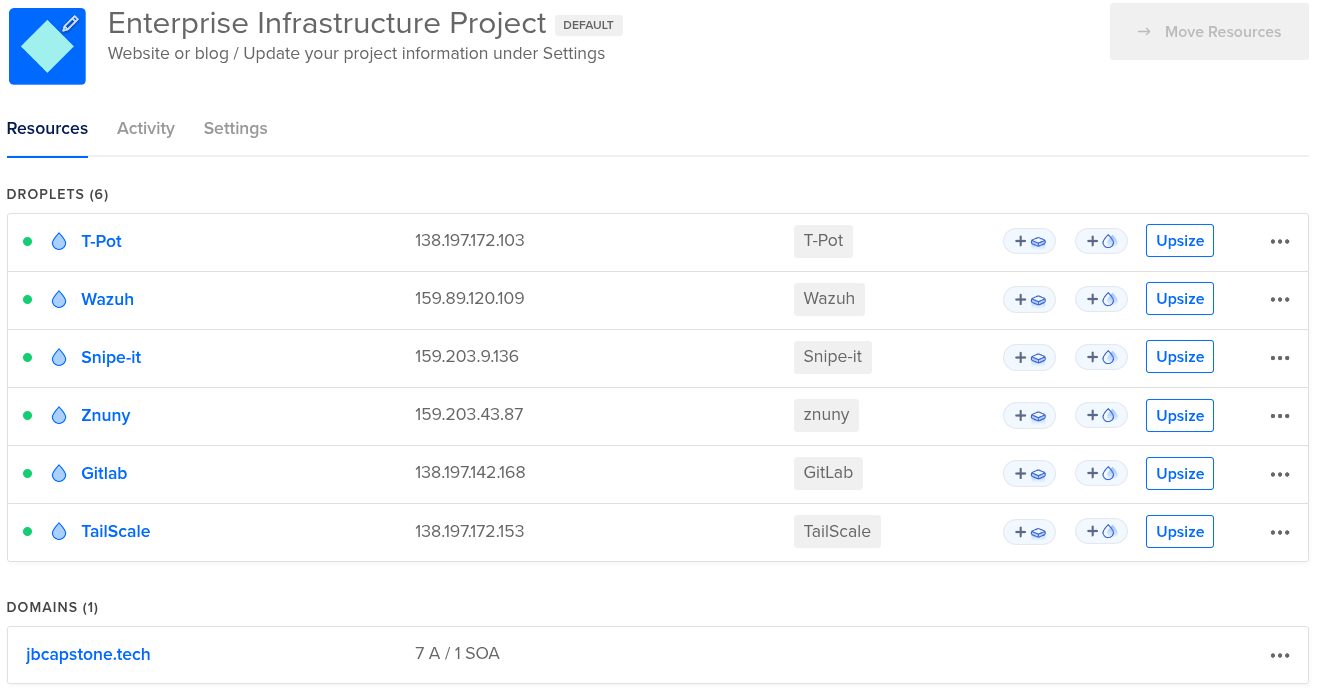Image resolution: width=1321 pixels, height=690 pixels.
Task: Click the droplet icon next to T-Pot
Action: pyautogui.click(x=59, y=241)
